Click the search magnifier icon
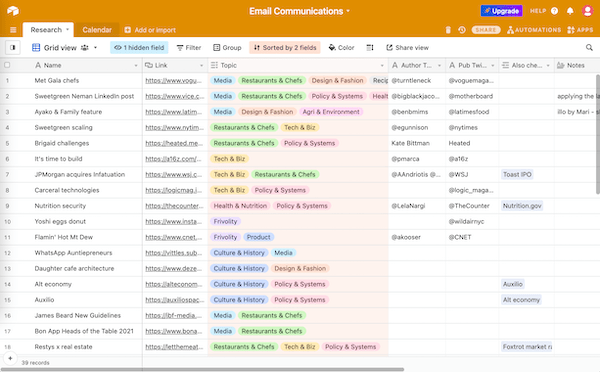 [x=589, y=47]
